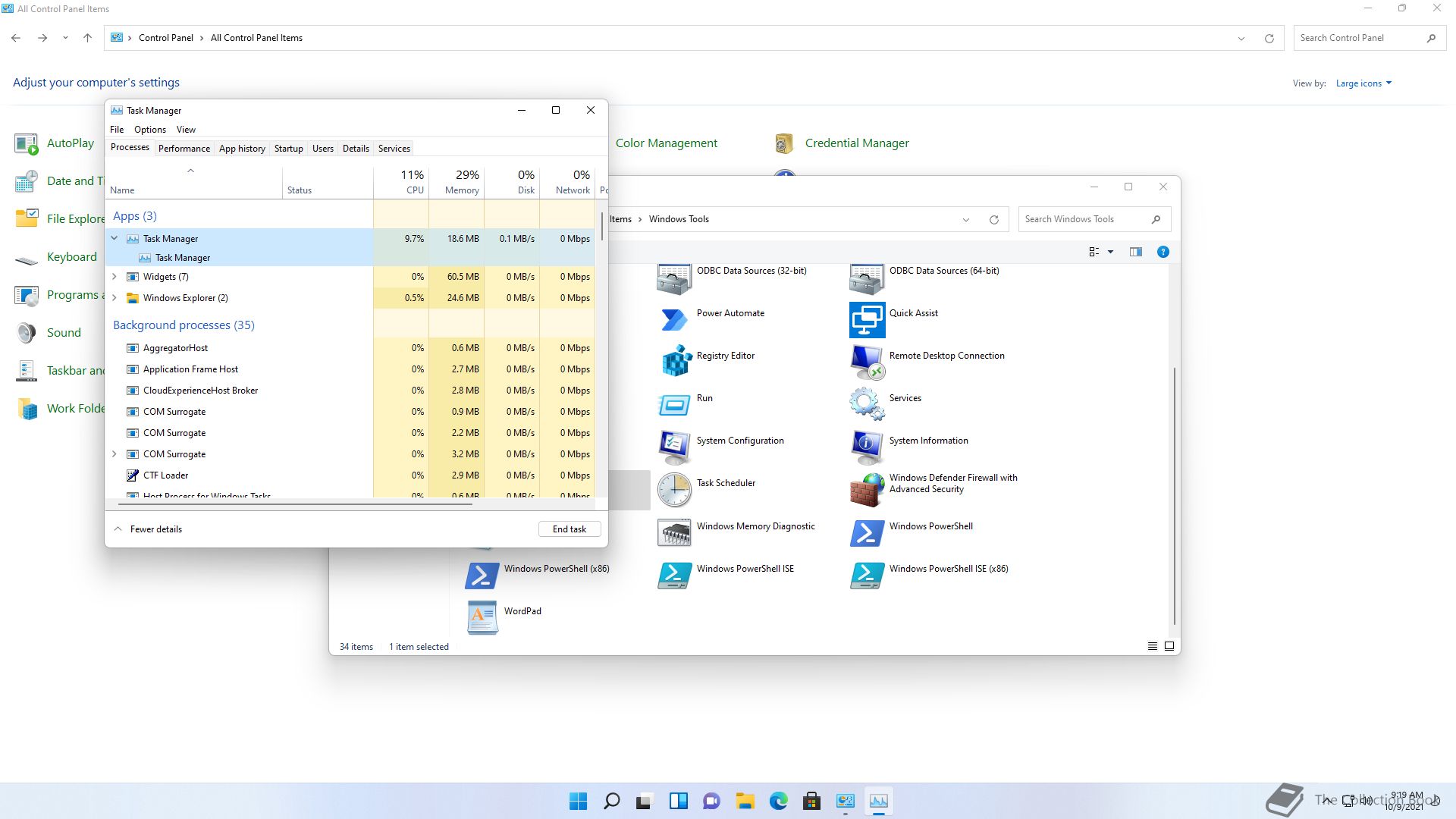Screen dimensions: 1456x819
Task: Expand Windows Explorer (2) process group
Action: coord(115,298)
